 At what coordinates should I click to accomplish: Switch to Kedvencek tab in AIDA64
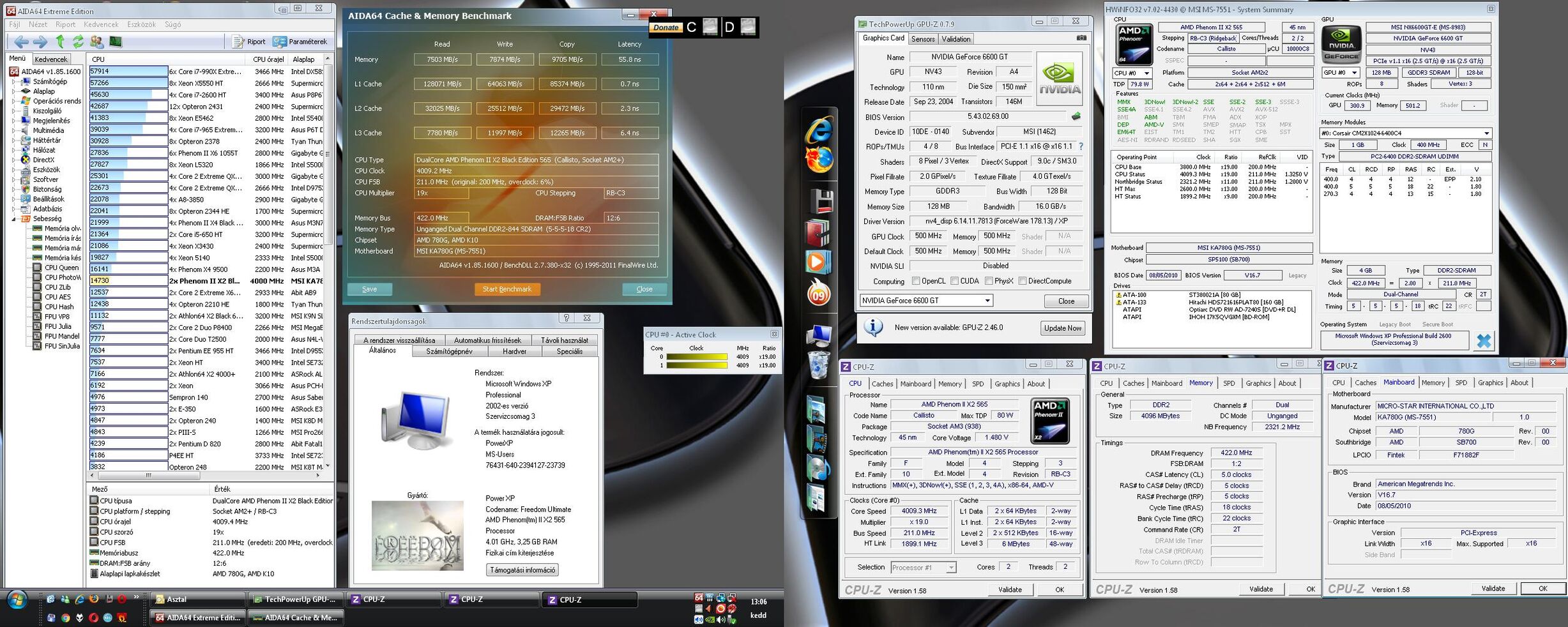(50, 59)
